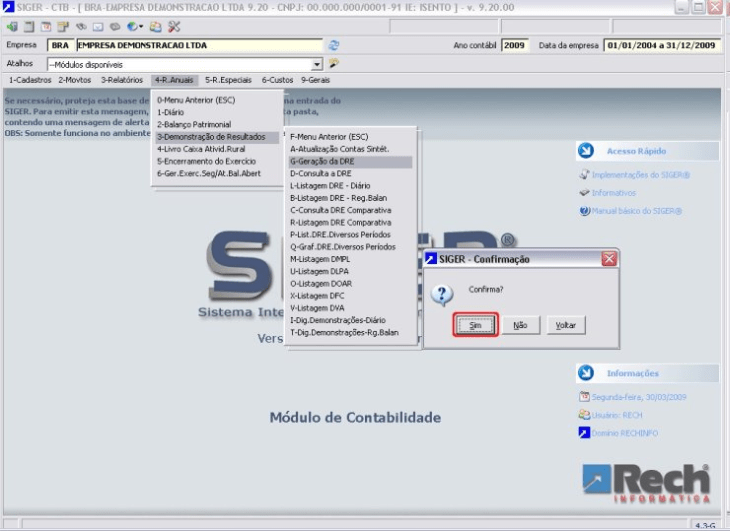Screen dimensions: 730x531
Task: Select F-Menu Anterior (ESC) submenu entry
Action: coord(350,137)
